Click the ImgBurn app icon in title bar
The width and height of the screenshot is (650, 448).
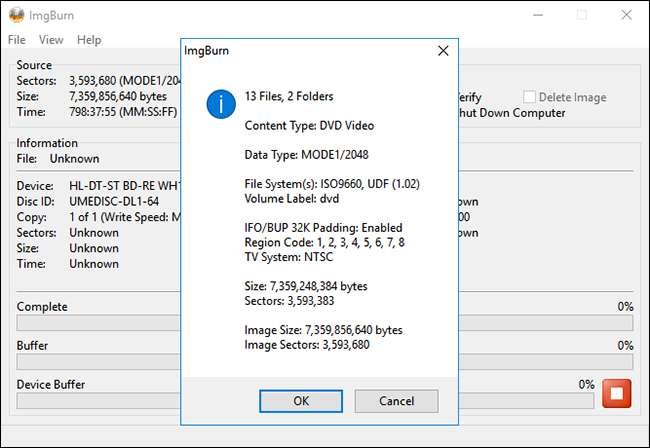point(16,15)
